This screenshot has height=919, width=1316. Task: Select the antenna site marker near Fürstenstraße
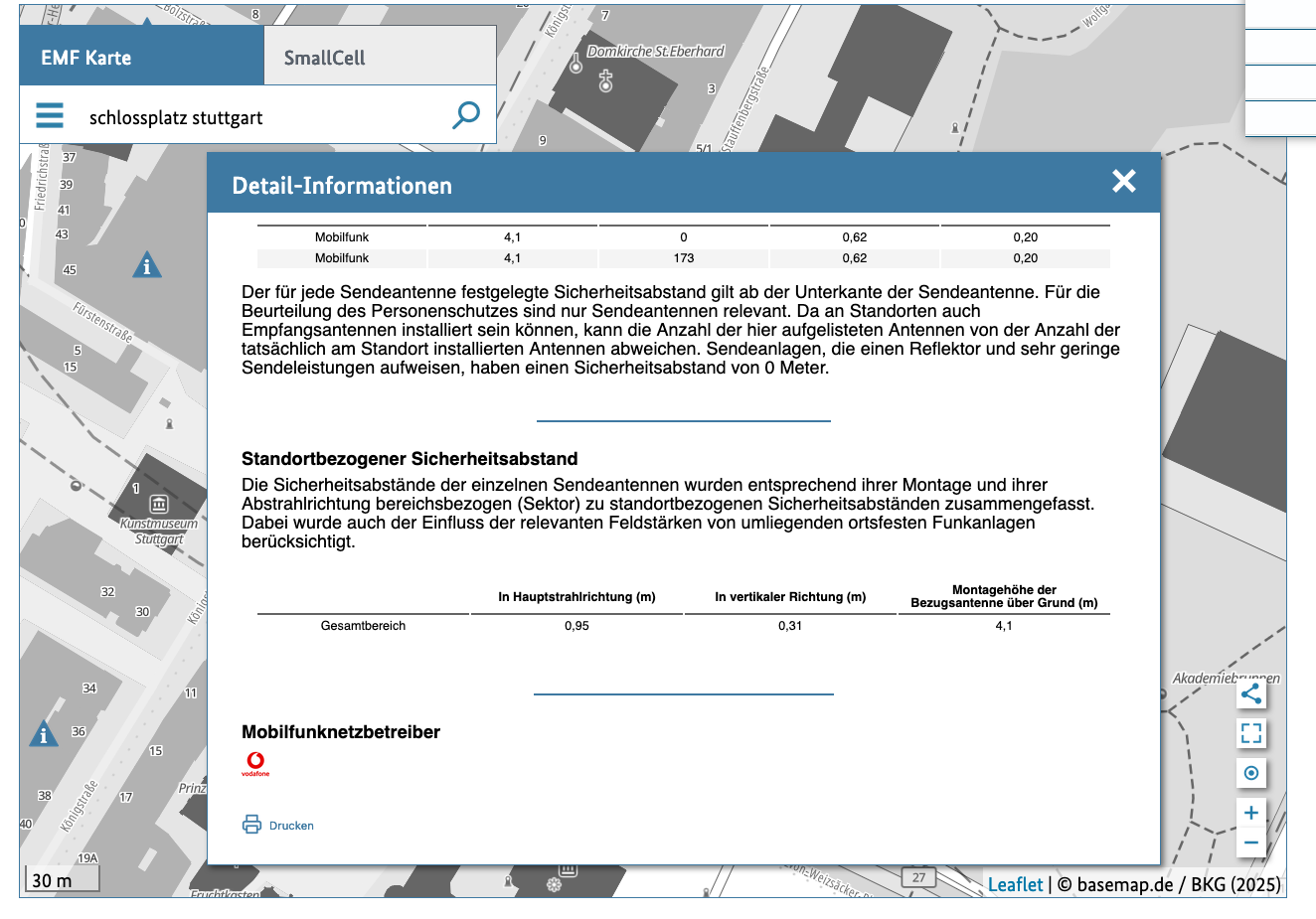[147, 264]
